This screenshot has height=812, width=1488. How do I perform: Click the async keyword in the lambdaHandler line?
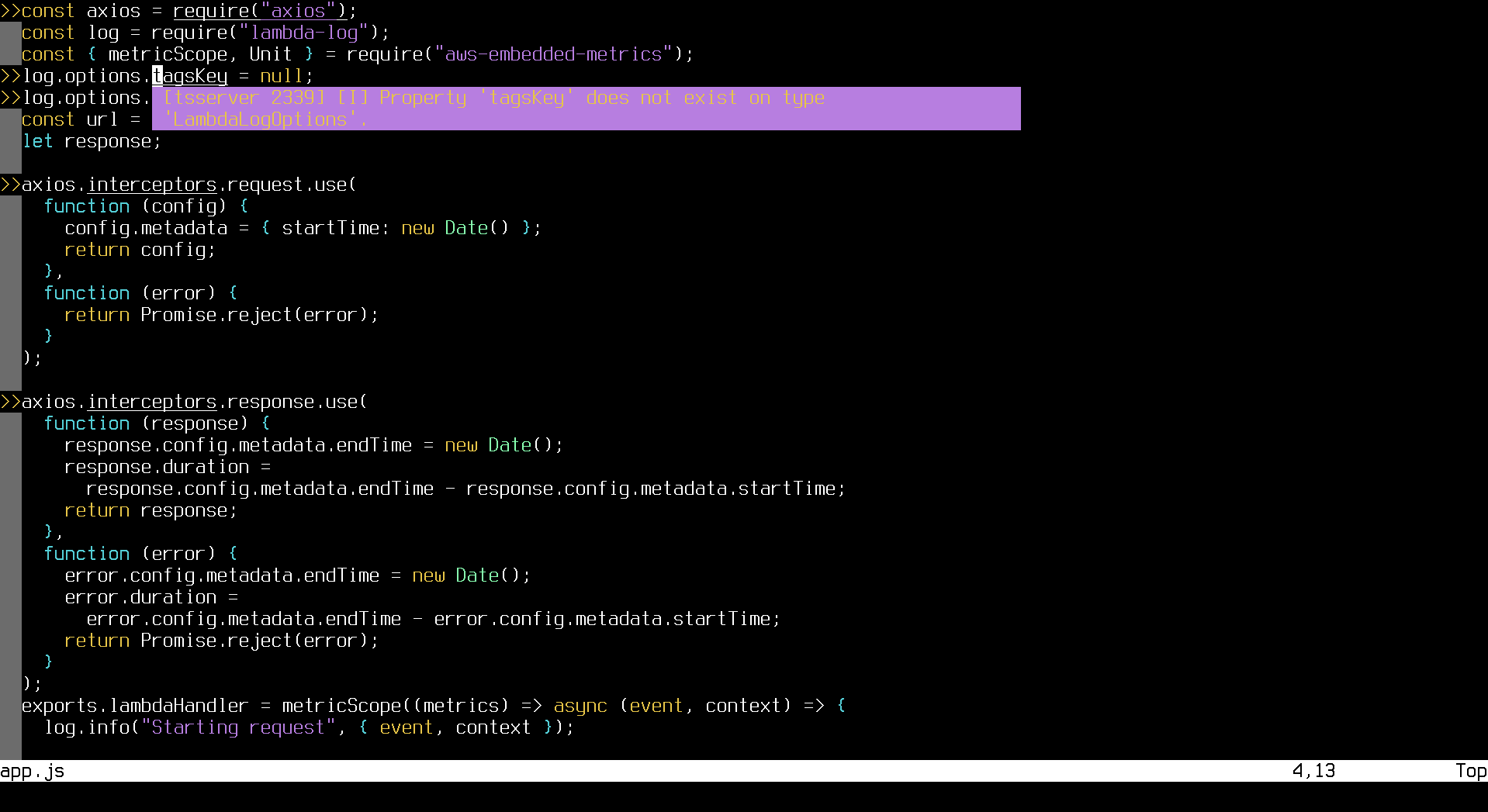[580, 706]
